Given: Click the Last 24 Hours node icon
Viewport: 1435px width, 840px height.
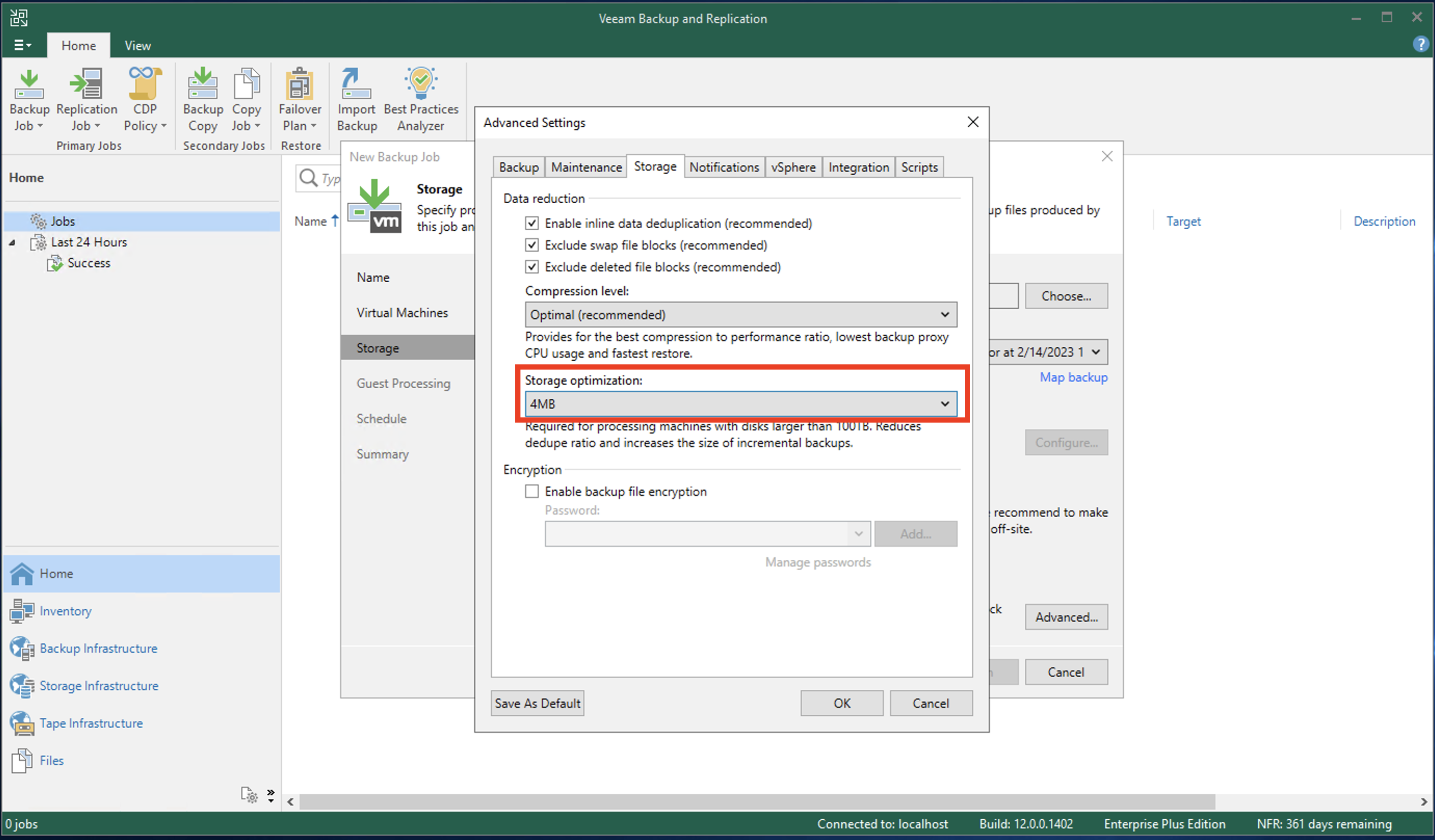Looking at the screenshot, I should (38, 243).
